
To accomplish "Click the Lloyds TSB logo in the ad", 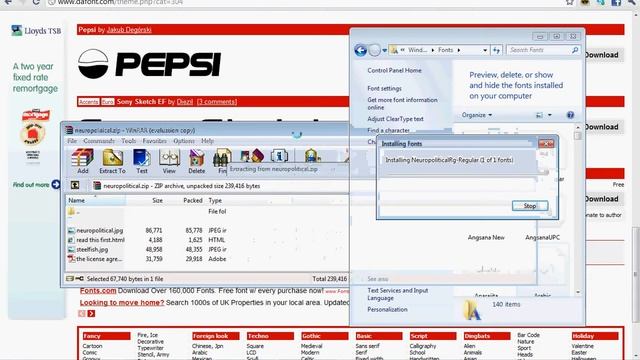I will [x=36, y=31].
